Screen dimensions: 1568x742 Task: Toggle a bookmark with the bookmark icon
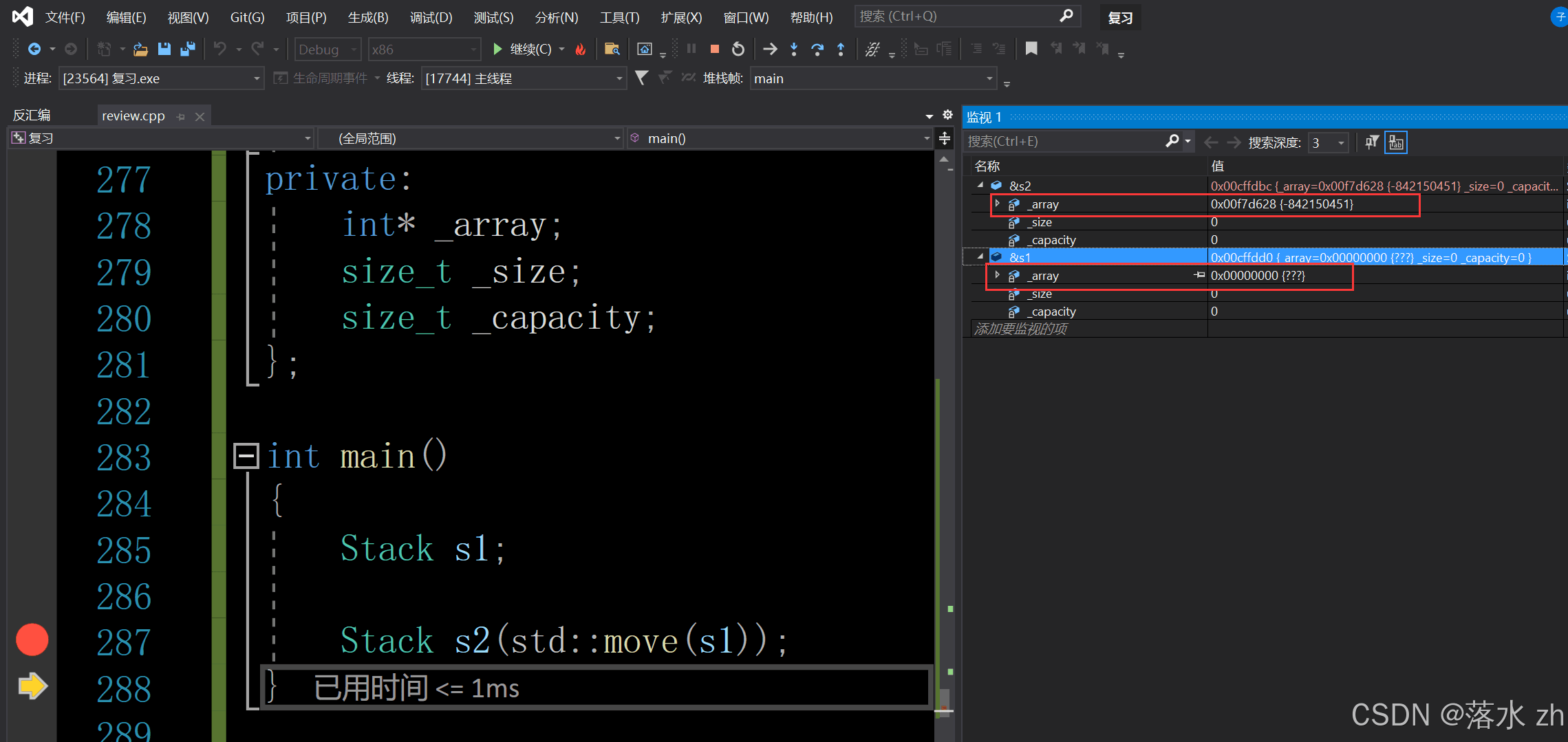(1031, 49)
